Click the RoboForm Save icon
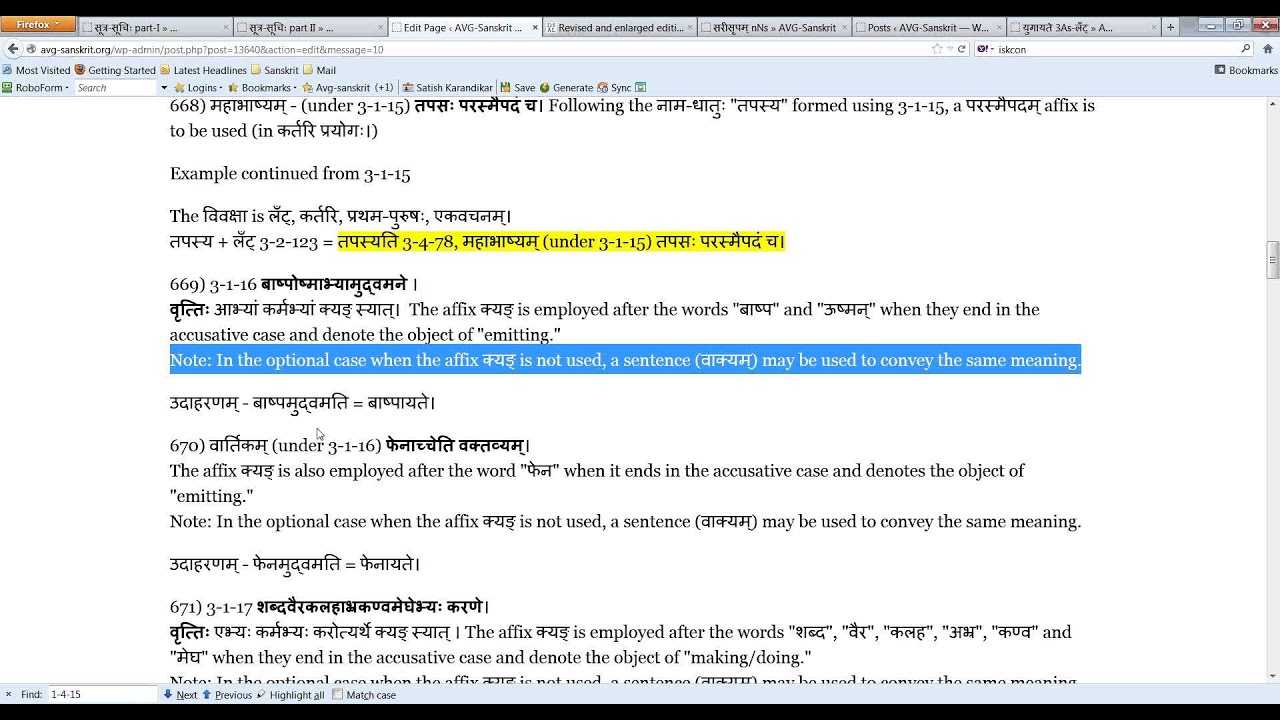 518,87
